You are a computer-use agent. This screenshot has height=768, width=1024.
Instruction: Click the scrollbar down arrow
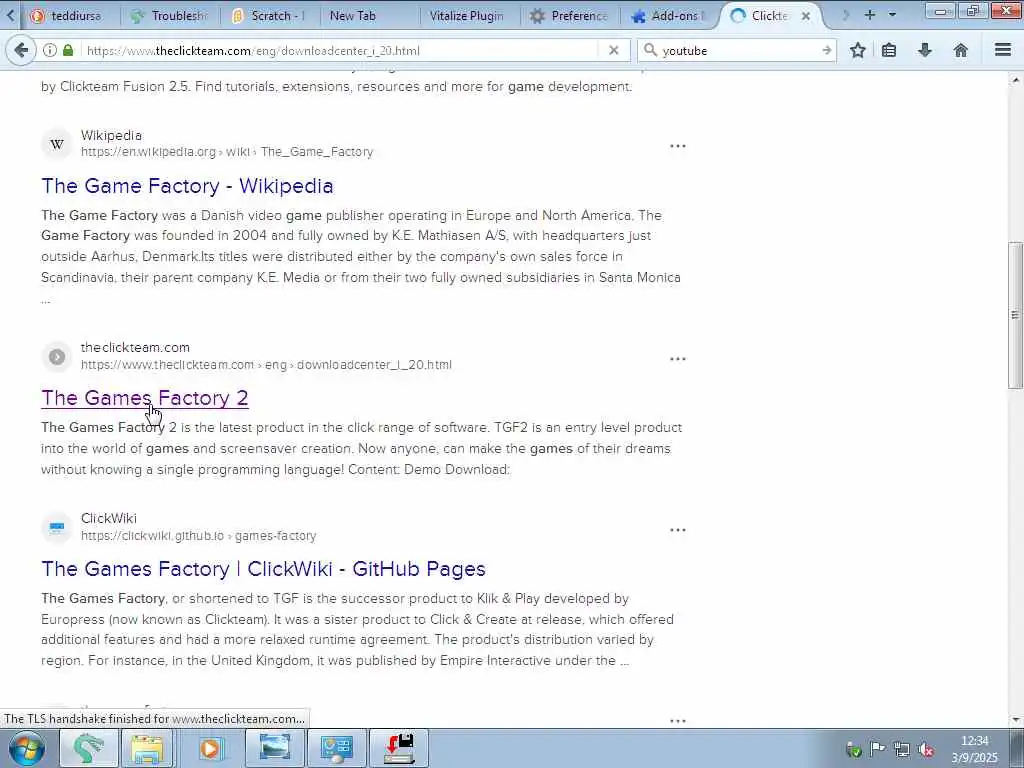click(x=1015, y=720)
